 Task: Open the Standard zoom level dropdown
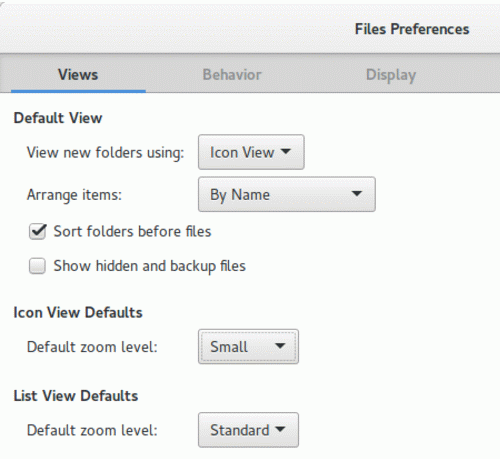point(248,430)
